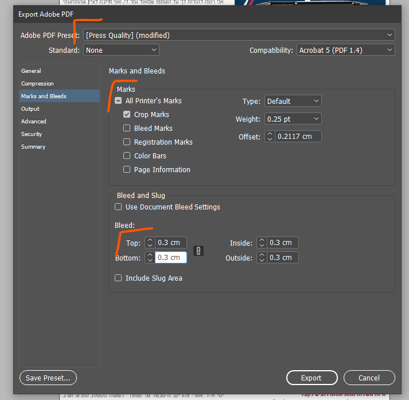Screen dimensions: 409x400
Task: Select the Security category
Action: (x=60, y=134)
